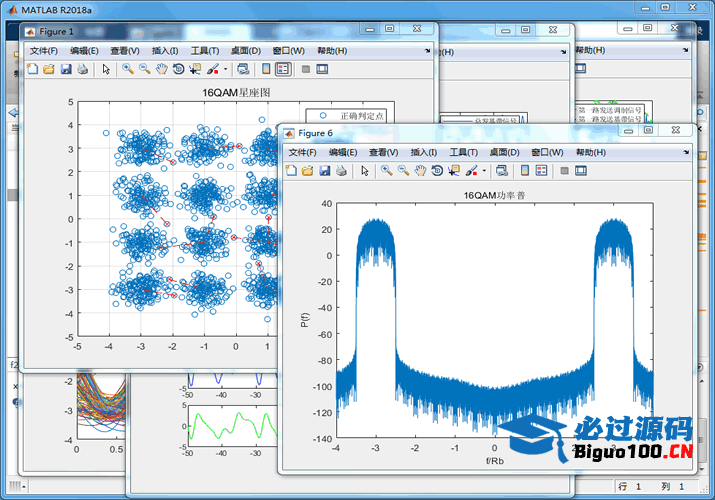Select Brush data tool in Figure 1
This screenshot has height=500, width=715.
212,69
